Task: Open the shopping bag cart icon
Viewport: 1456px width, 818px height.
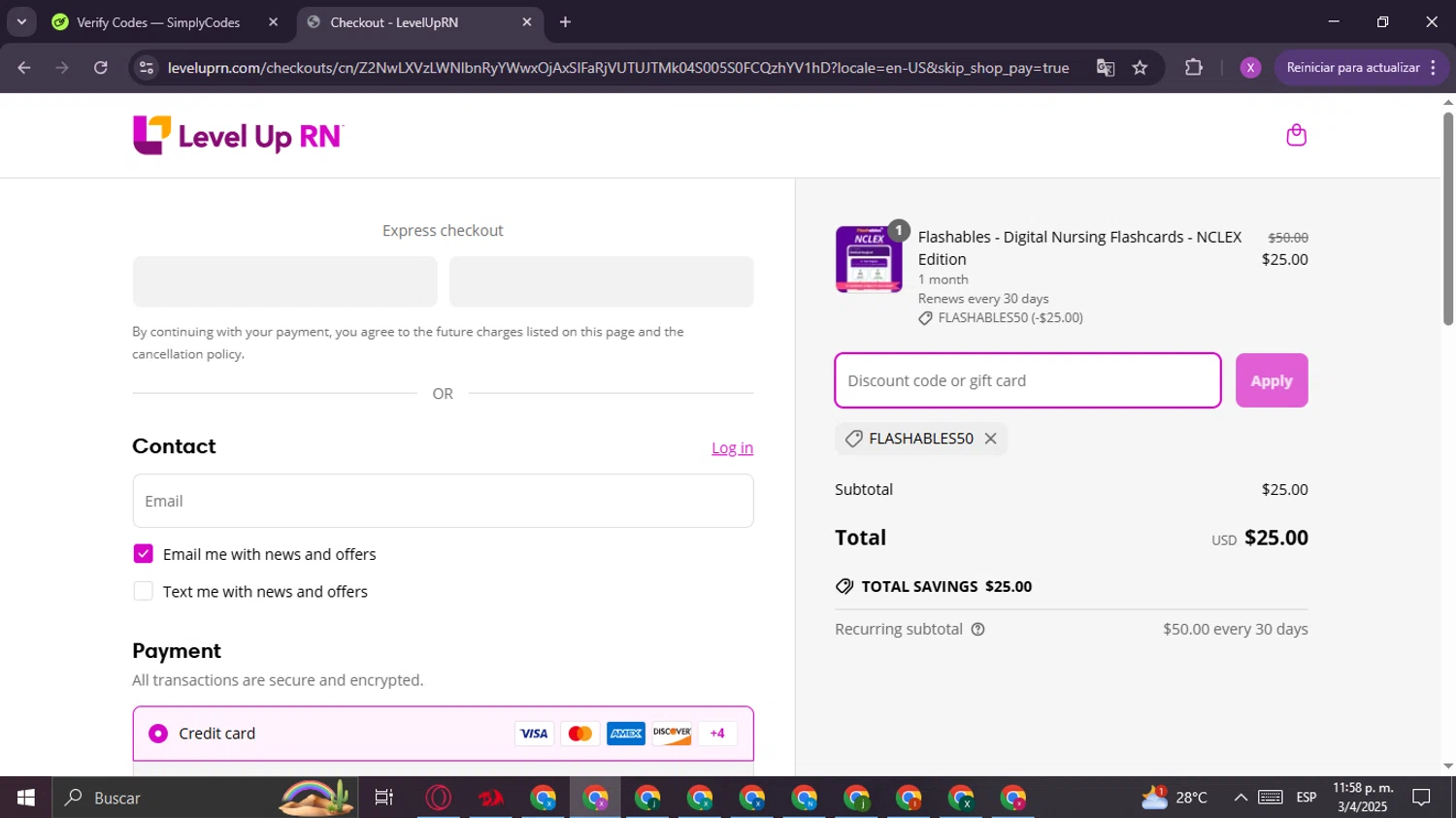Action: (1296, 135)
